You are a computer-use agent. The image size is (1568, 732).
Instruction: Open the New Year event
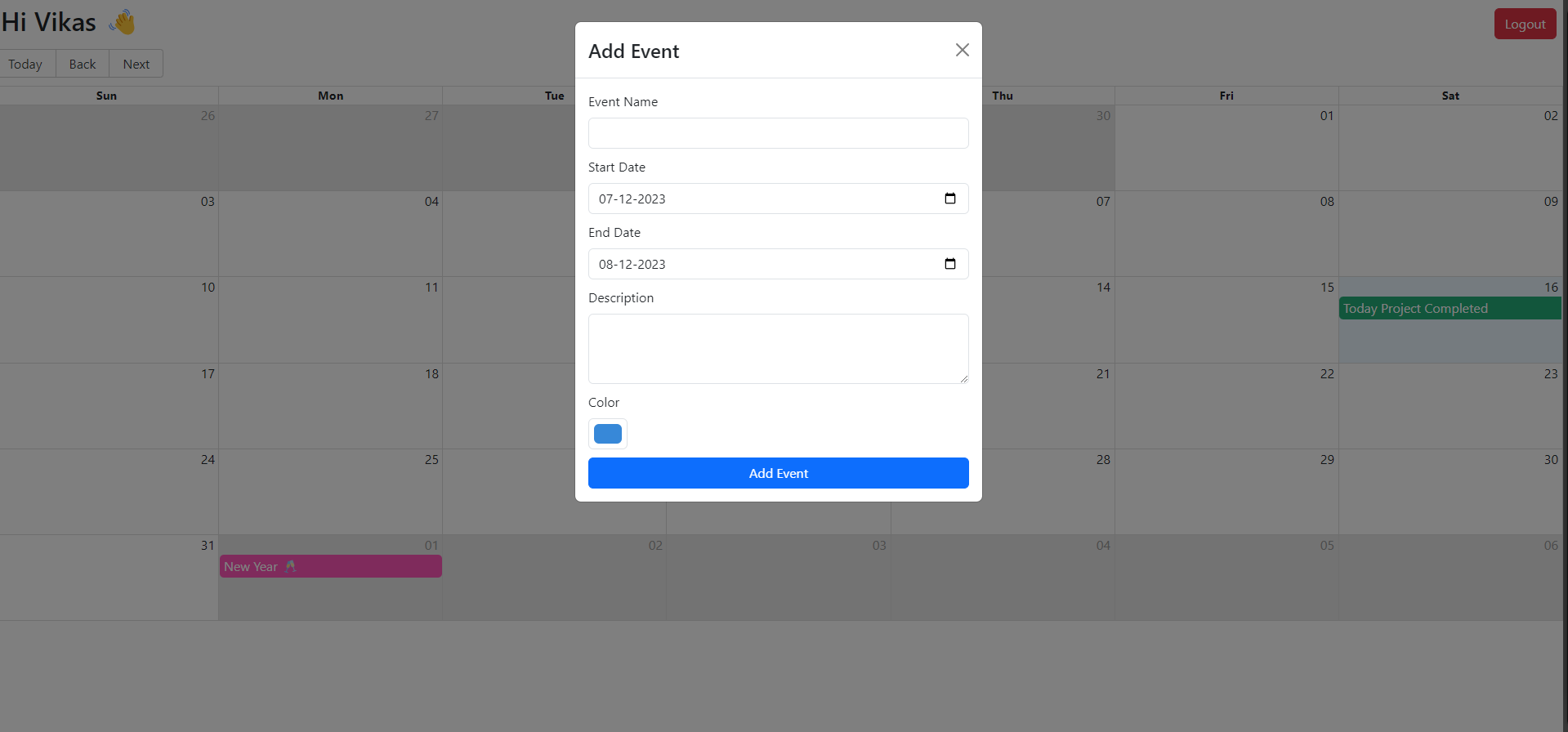click(331, 566)
